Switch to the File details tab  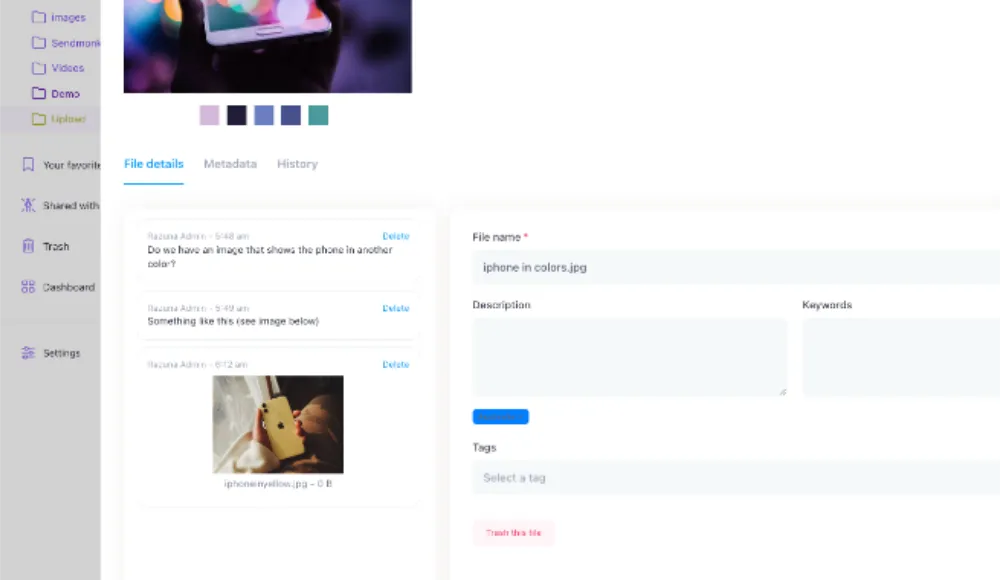click(154, 164)
